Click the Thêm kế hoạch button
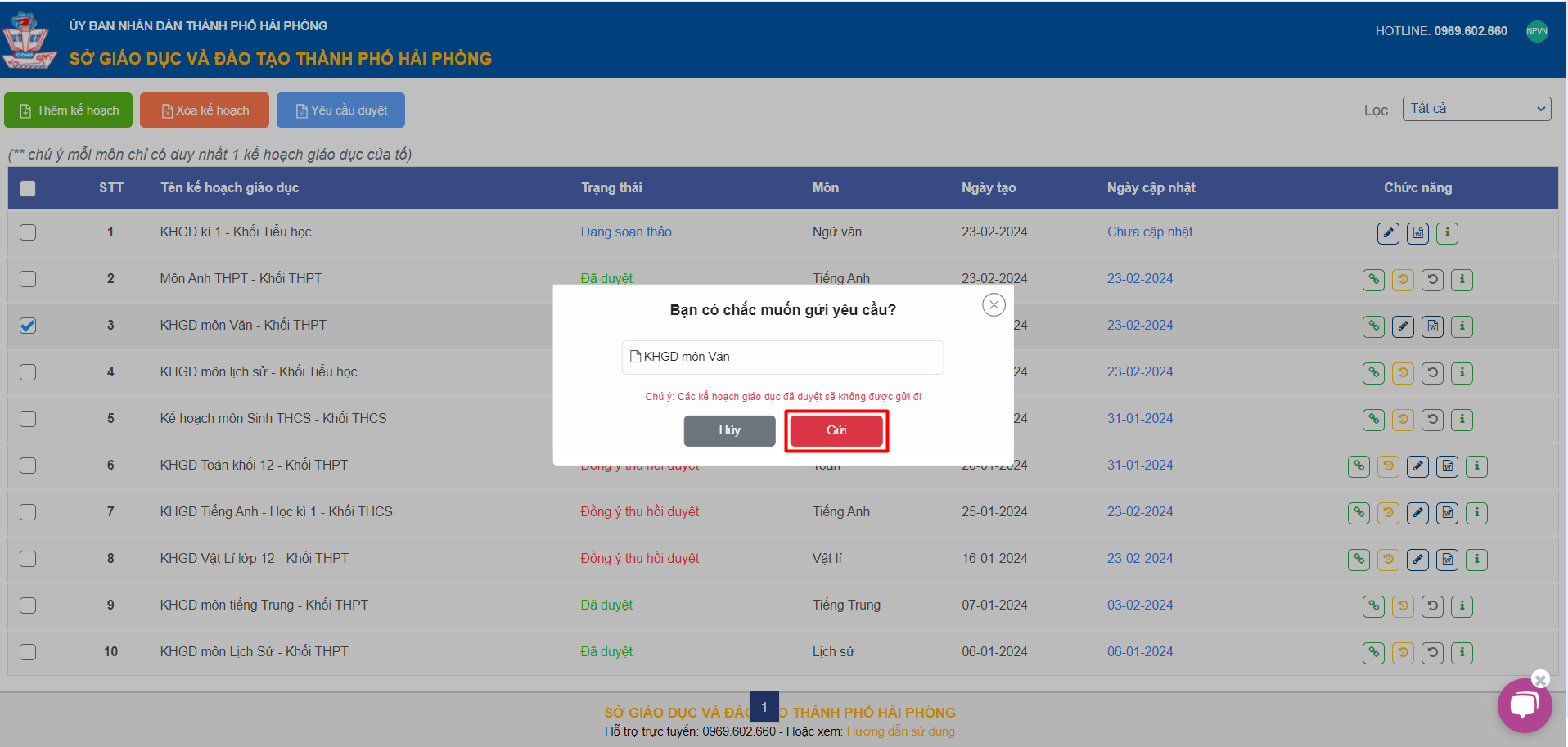The height and width of the screenshot is (747, 1568). (x=69, y=110)
